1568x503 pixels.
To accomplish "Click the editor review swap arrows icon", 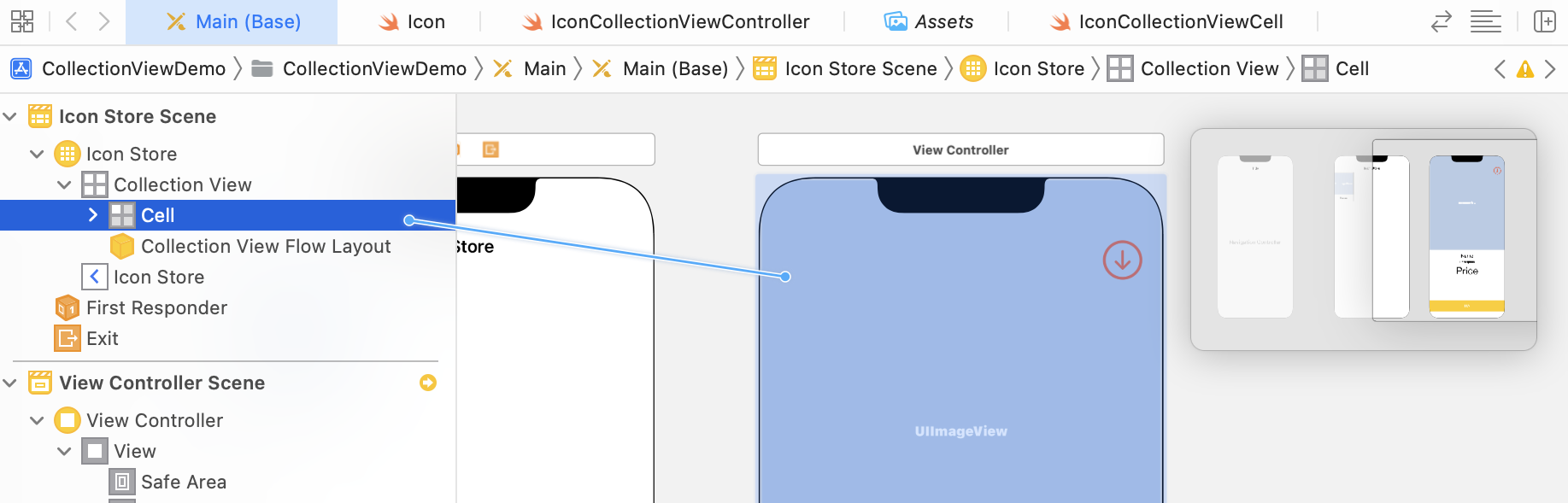I will click(1441, 21).
